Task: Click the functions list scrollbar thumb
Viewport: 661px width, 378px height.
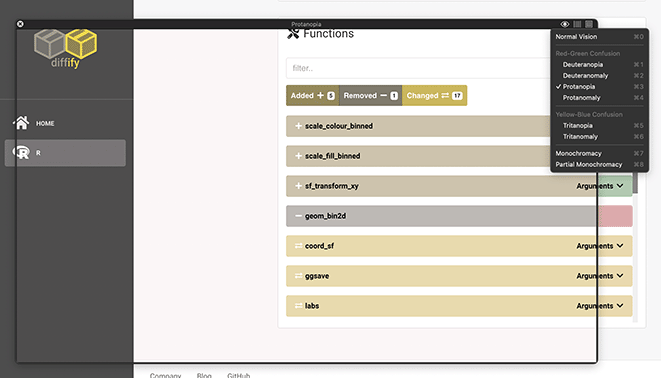Action: click(x=635, y=182)
